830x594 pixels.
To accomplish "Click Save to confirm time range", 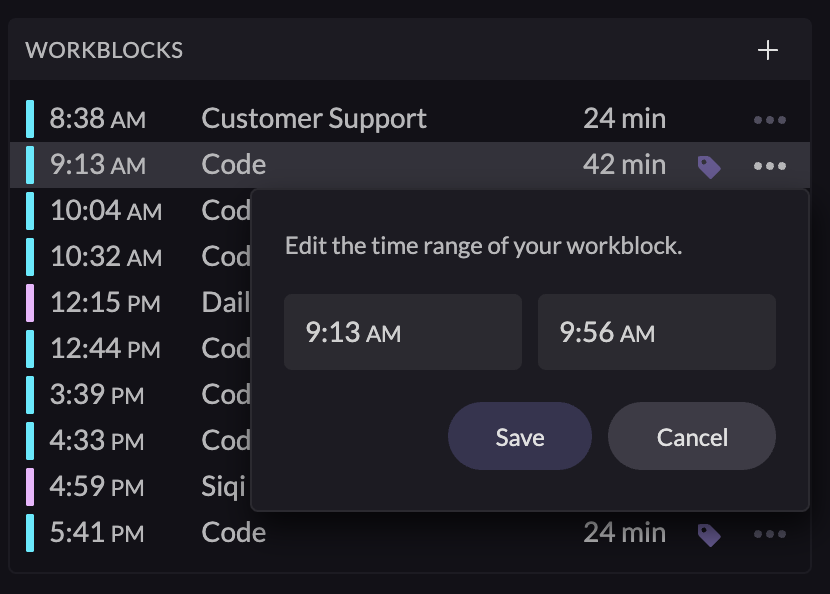I will point(519,437).
